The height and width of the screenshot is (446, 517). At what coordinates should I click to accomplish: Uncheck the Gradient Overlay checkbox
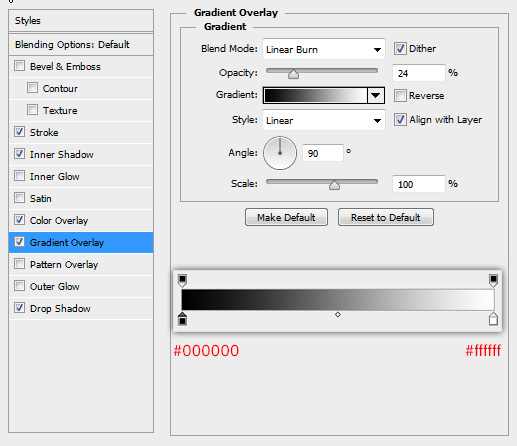pyautogui.click(x=19, y=242)
